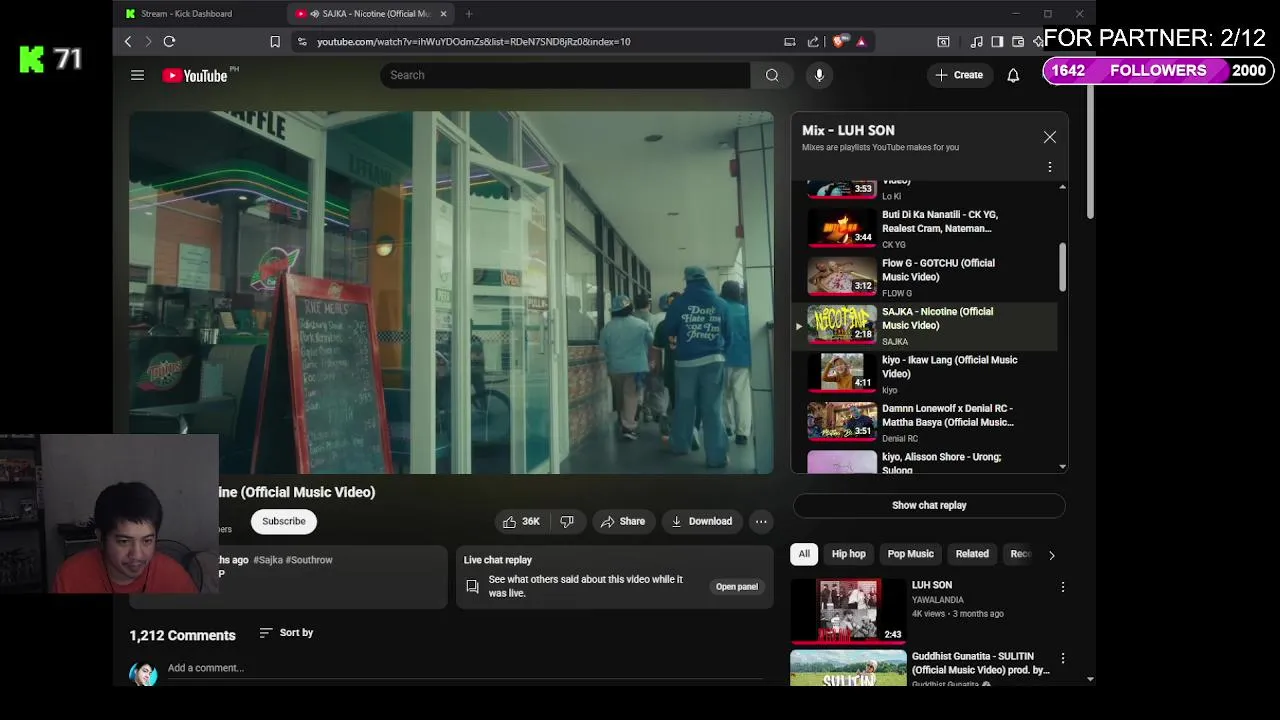Screen dimensions: 1280x720
Task: Open a new browser tab
Action: pos(469,13)
